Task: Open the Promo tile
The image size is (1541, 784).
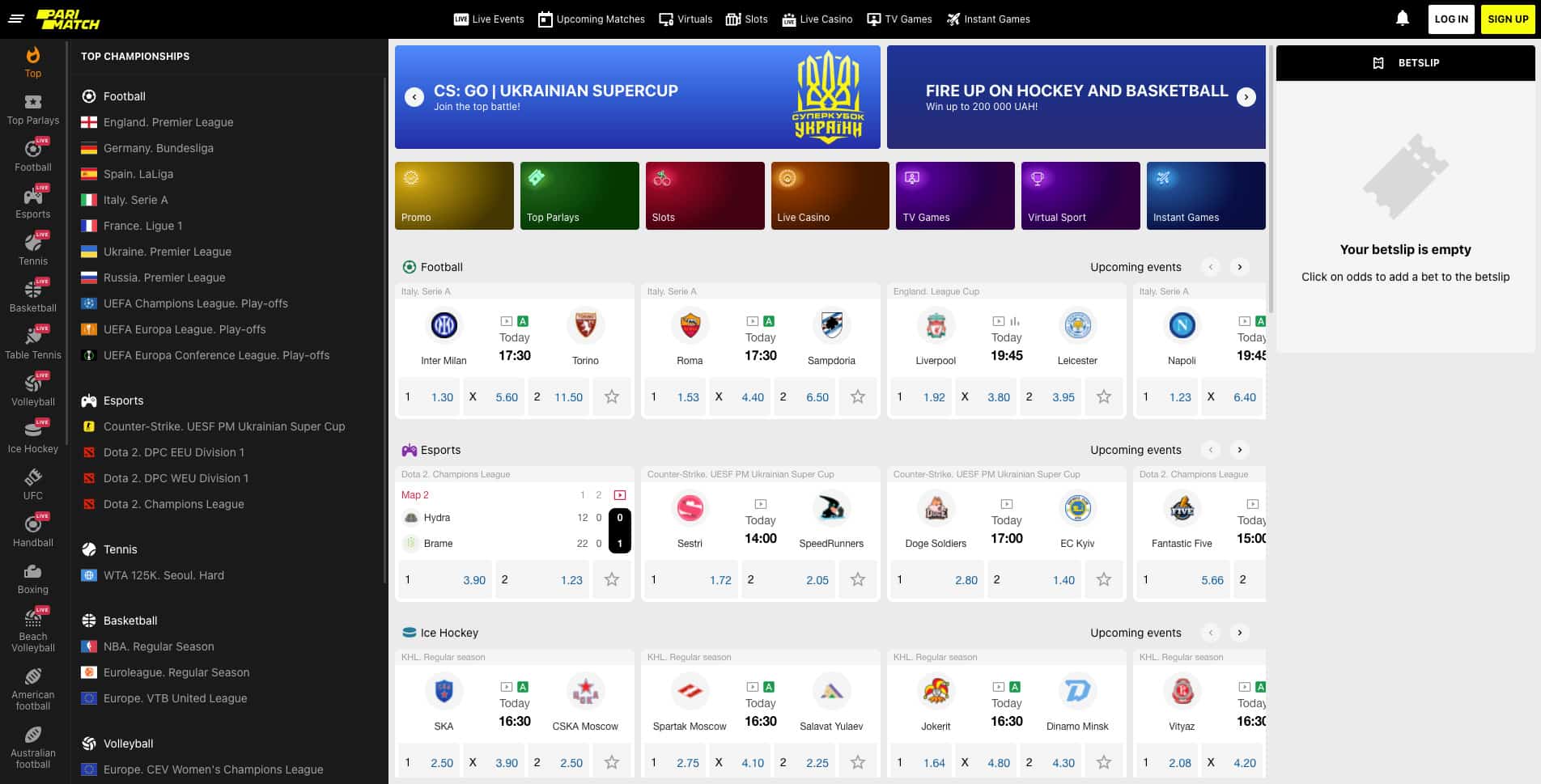Action: [x=454, y=196]
